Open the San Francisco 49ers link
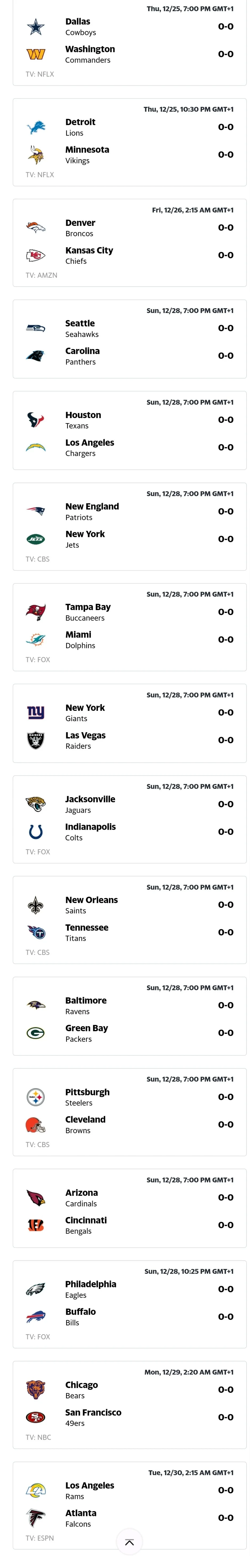Image resolution: width=250 pixels, height=1568 pixels. [93, 1417]
